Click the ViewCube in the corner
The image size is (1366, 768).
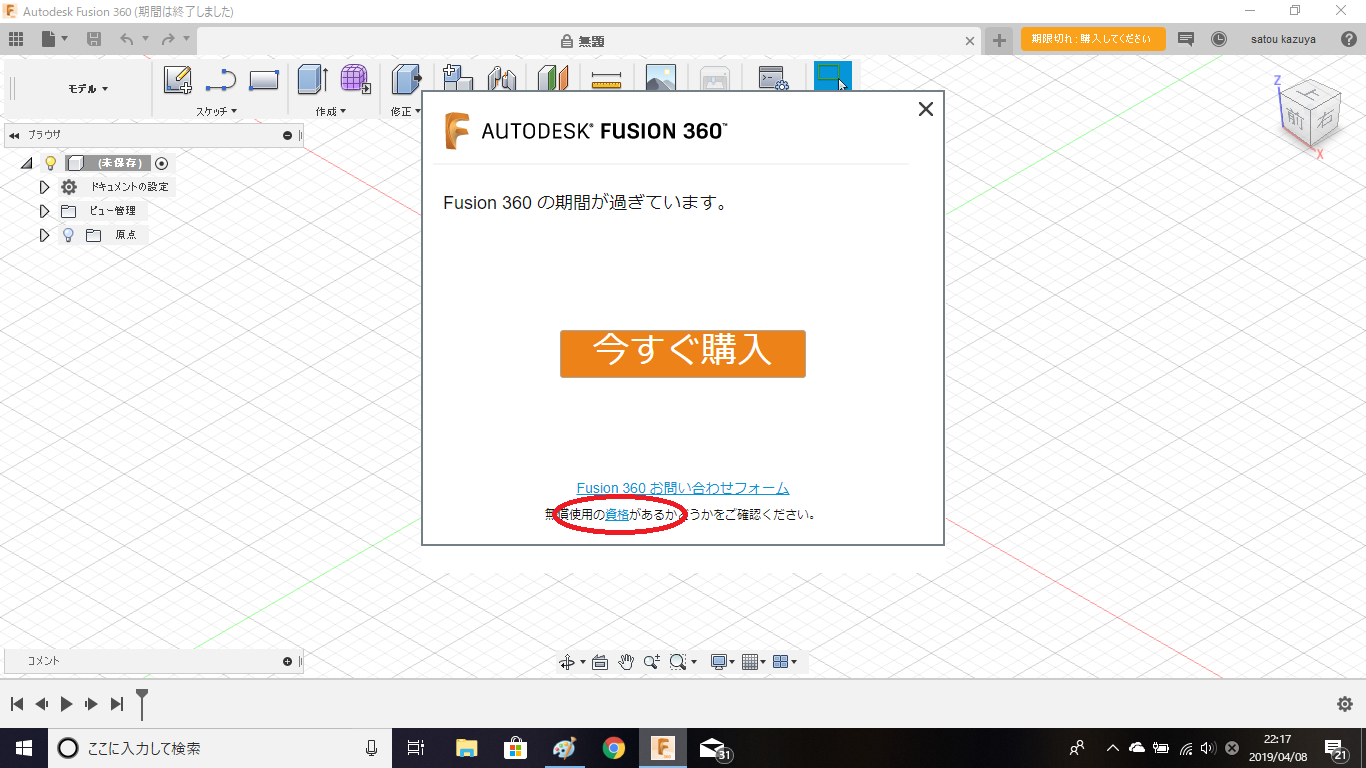tap(1309, 115)
